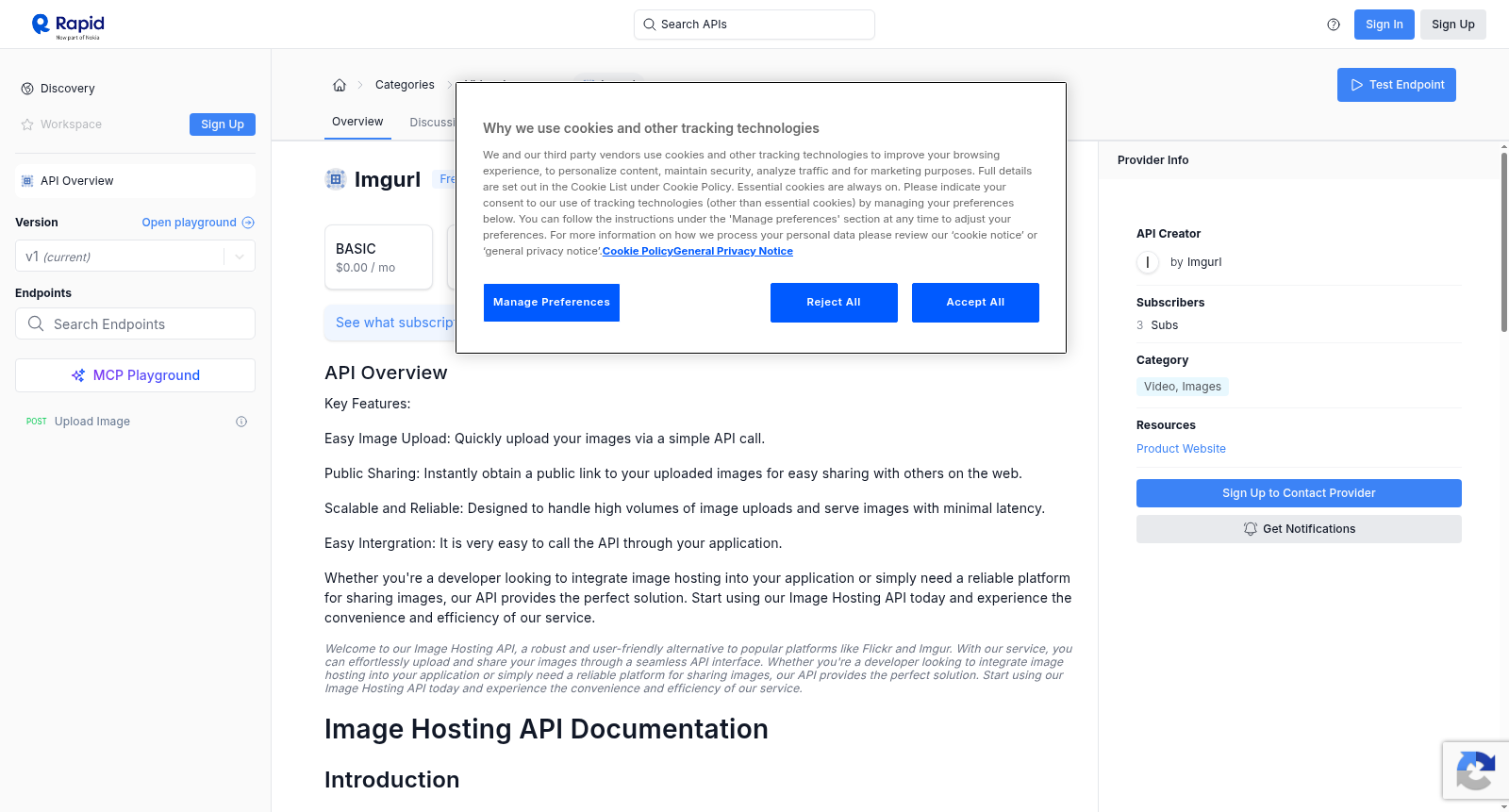Screen dimensions: 1509x812
Task: Click the Imgurl creator avatar
Action: 1148,262
